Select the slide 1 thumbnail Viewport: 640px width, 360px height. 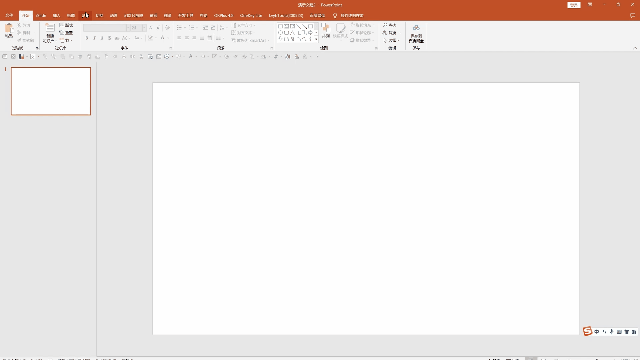click(51, 91)
